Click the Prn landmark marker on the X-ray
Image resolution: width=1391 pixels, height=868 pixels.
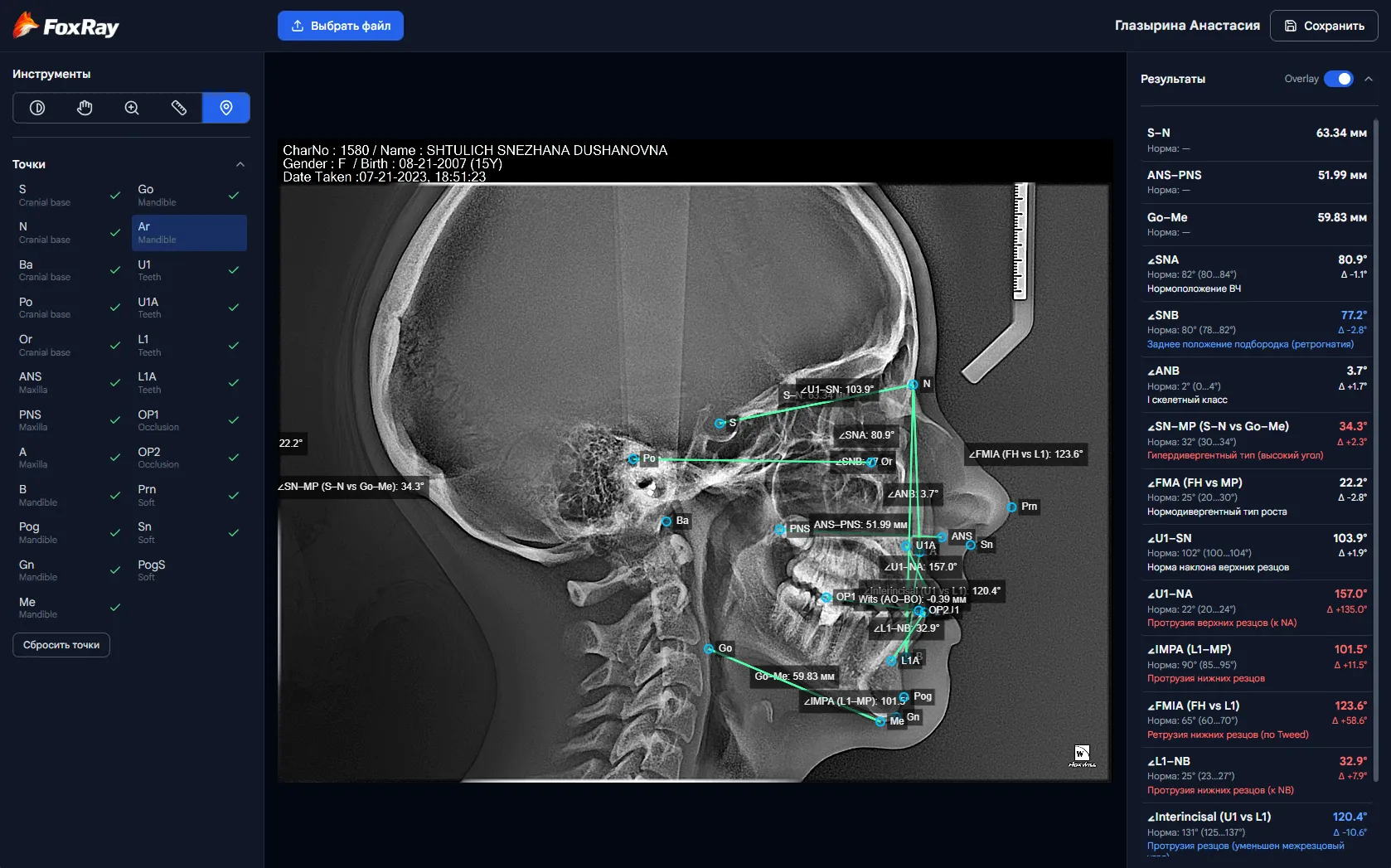[x=1011, y=507]
